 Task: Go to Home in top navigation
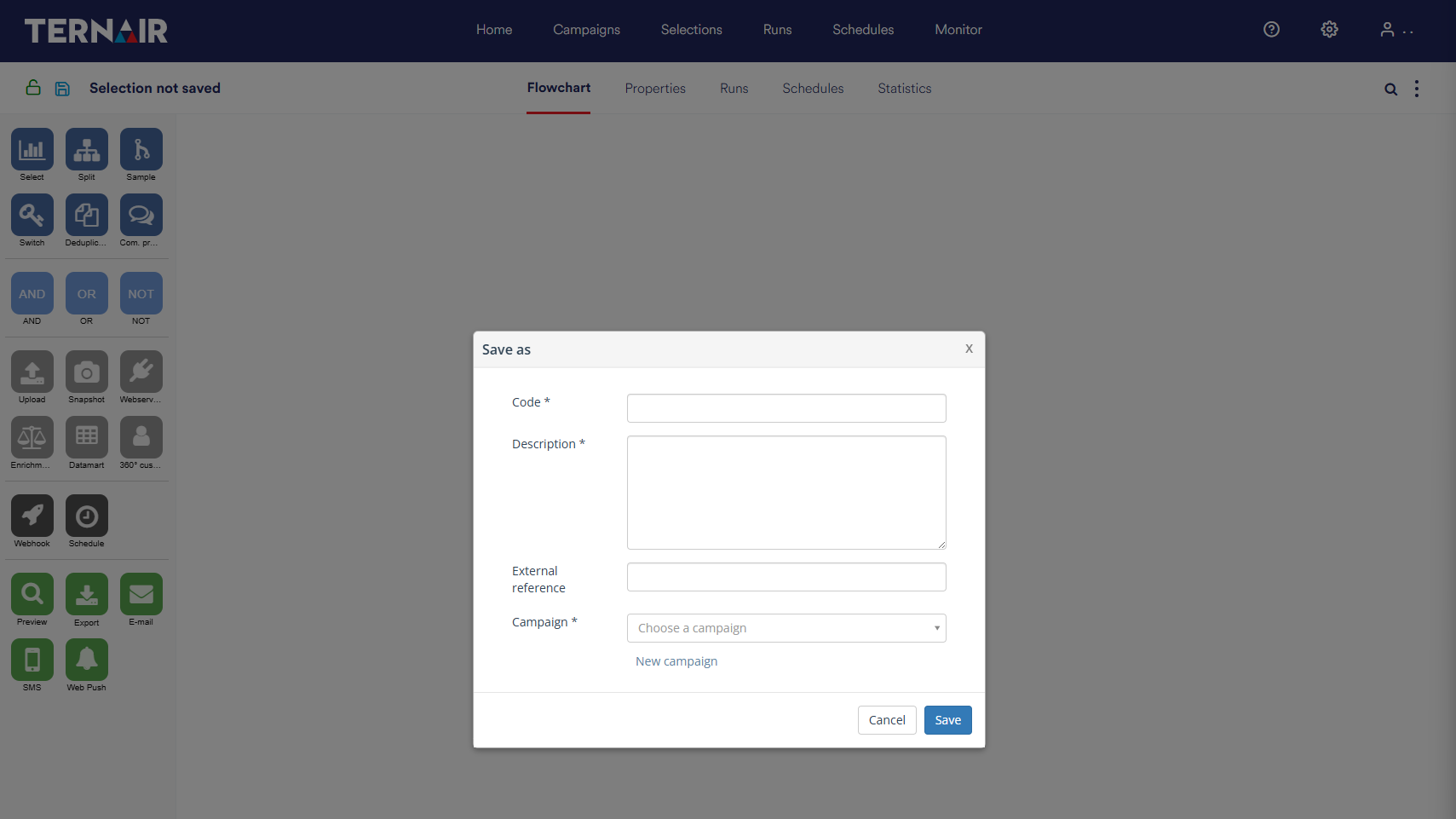tap(494, 30)
